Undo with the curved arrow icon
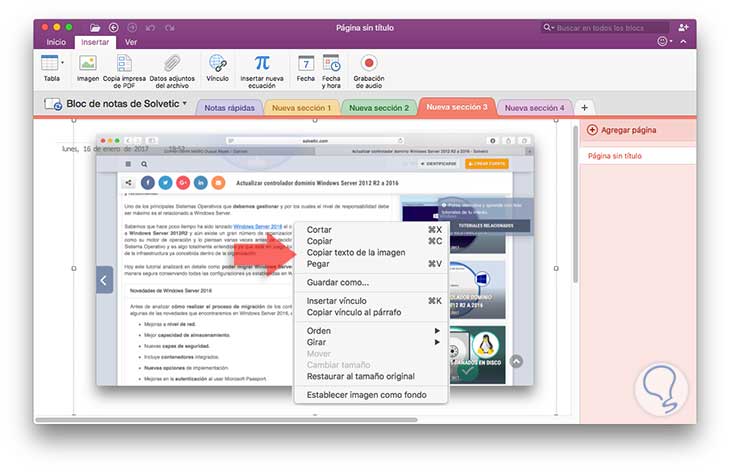The image size is (730, 472). coord(150,28)
